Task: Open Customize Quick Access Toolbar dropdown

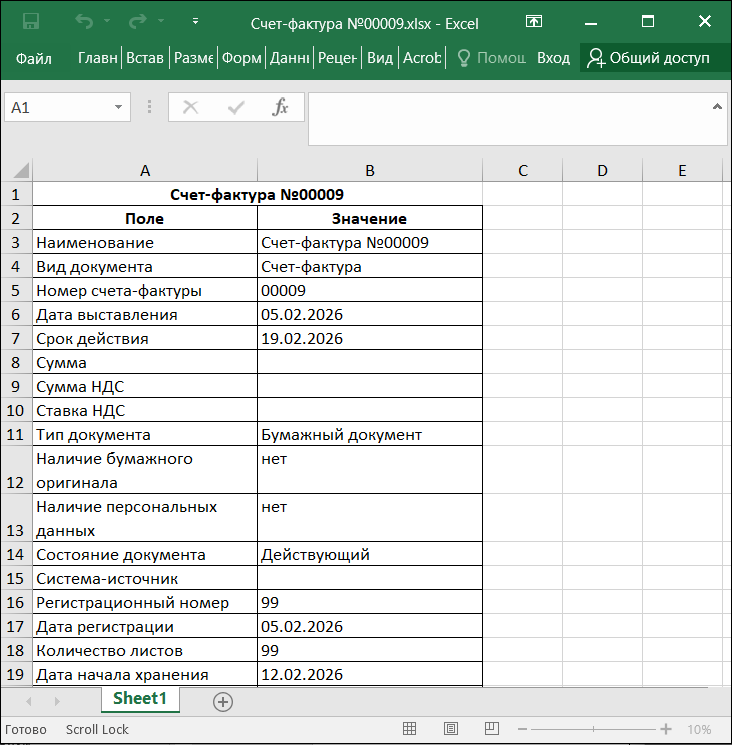Action: coord(195,21)
